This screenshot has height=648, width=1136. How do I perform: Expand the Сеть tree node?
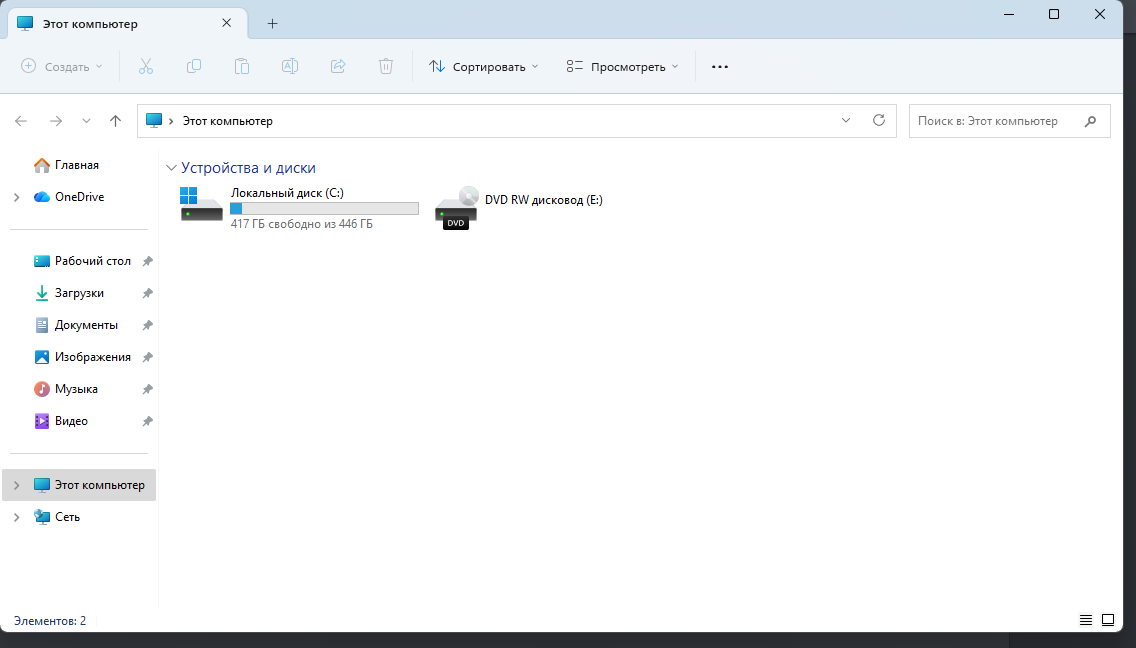[17, 517]
